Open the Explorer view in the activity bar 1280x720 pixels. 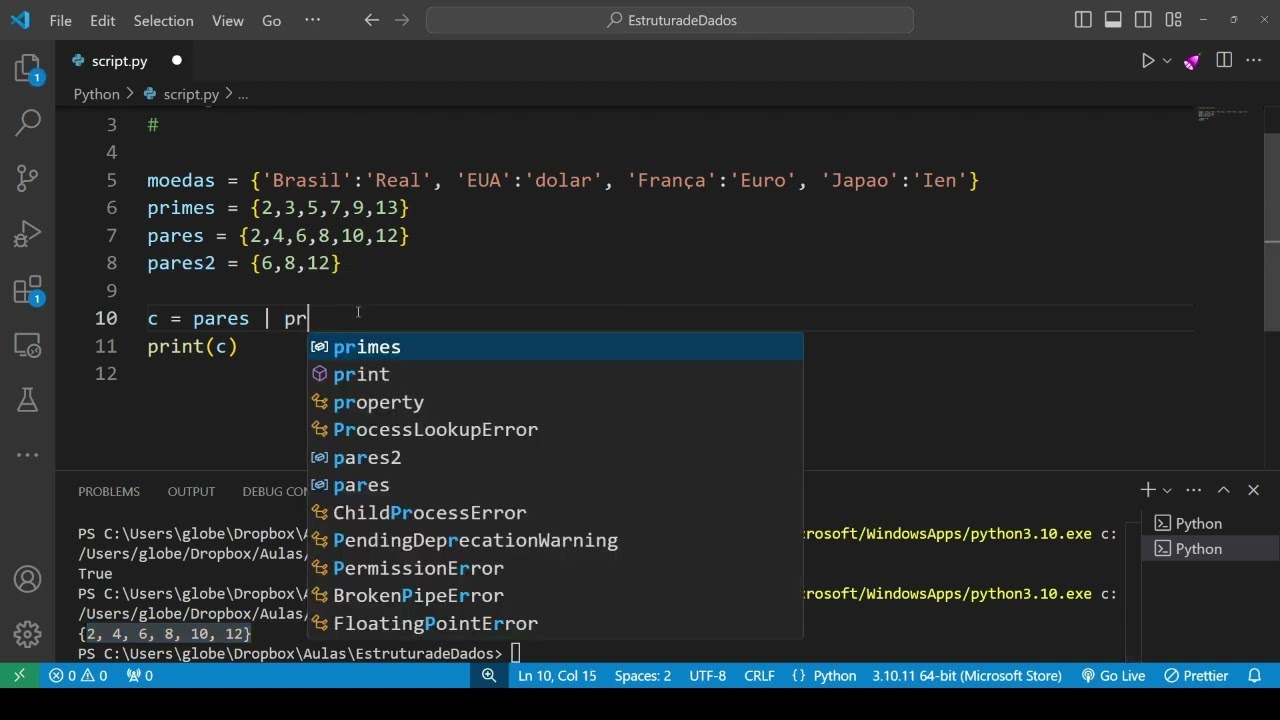[27, 68]
